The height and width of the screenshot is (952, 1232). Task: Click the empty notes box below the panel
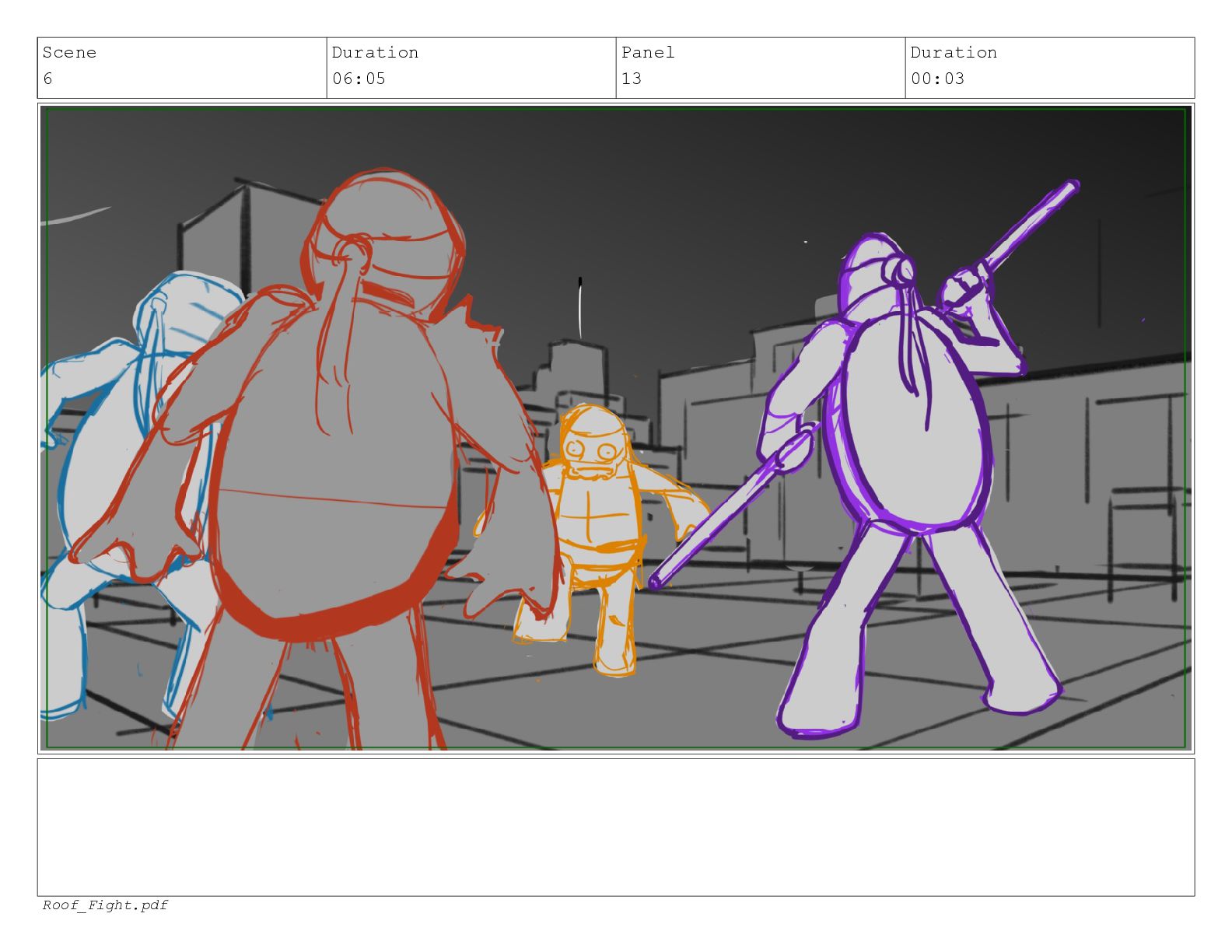click(x=615, y=827)
